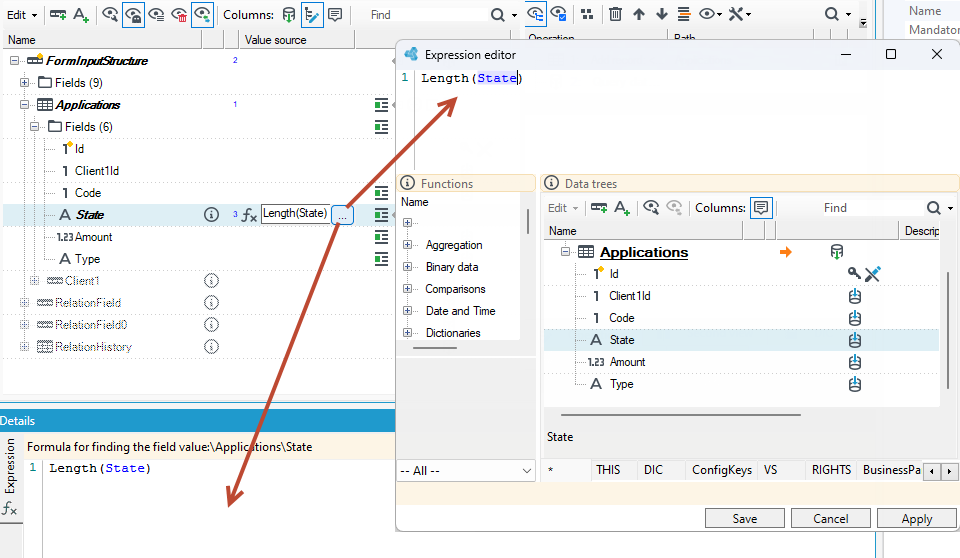Click the info icon on Client1 row
The width and height of the screenshot is (960, 558).
(211, 281)
